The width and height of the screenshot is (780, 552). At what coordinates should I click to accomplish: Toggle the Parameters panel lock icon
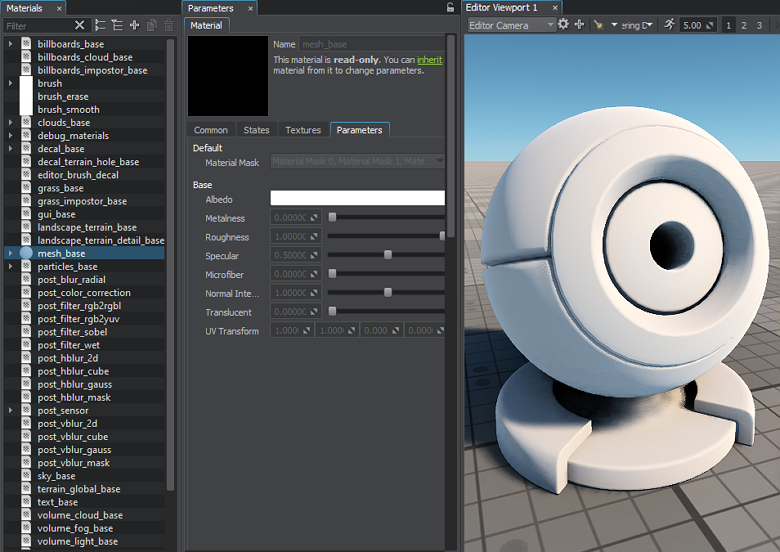[450, 8]
